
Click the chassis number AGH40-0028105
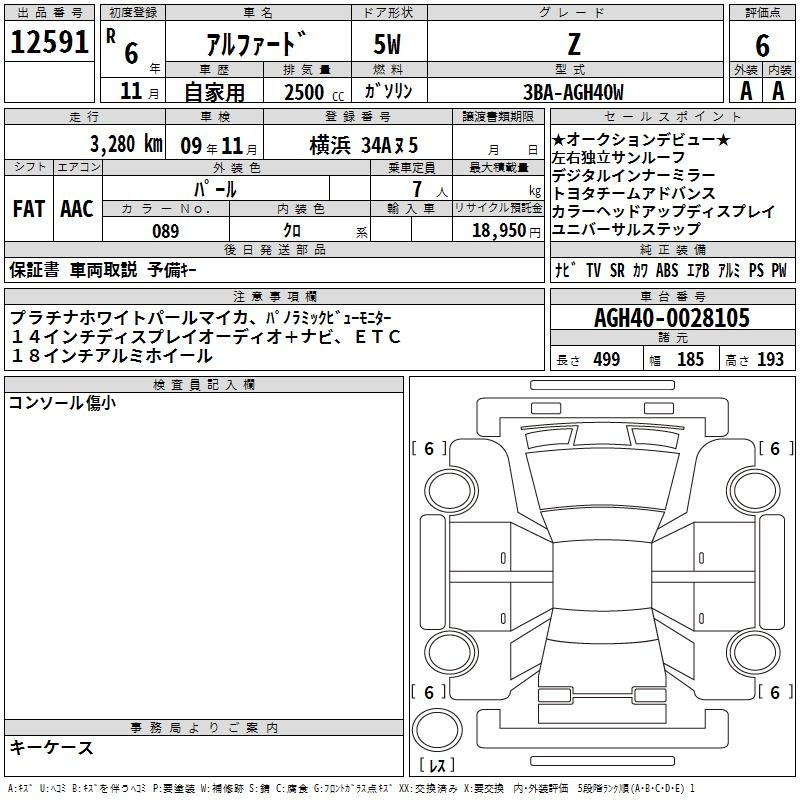pos(671,319)
